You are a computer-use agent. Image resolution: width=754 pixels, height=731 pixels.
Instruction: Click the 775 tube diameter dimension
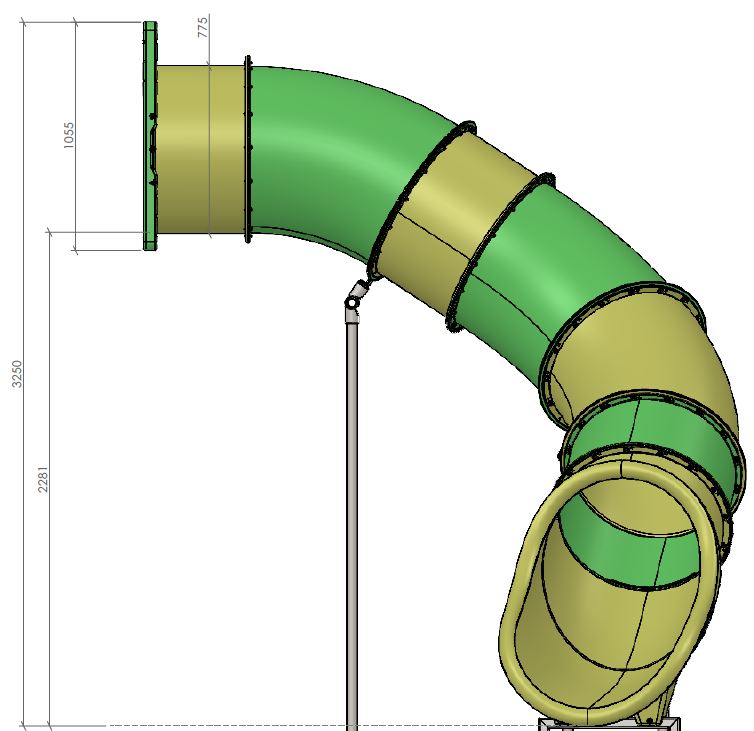point(203,27)
